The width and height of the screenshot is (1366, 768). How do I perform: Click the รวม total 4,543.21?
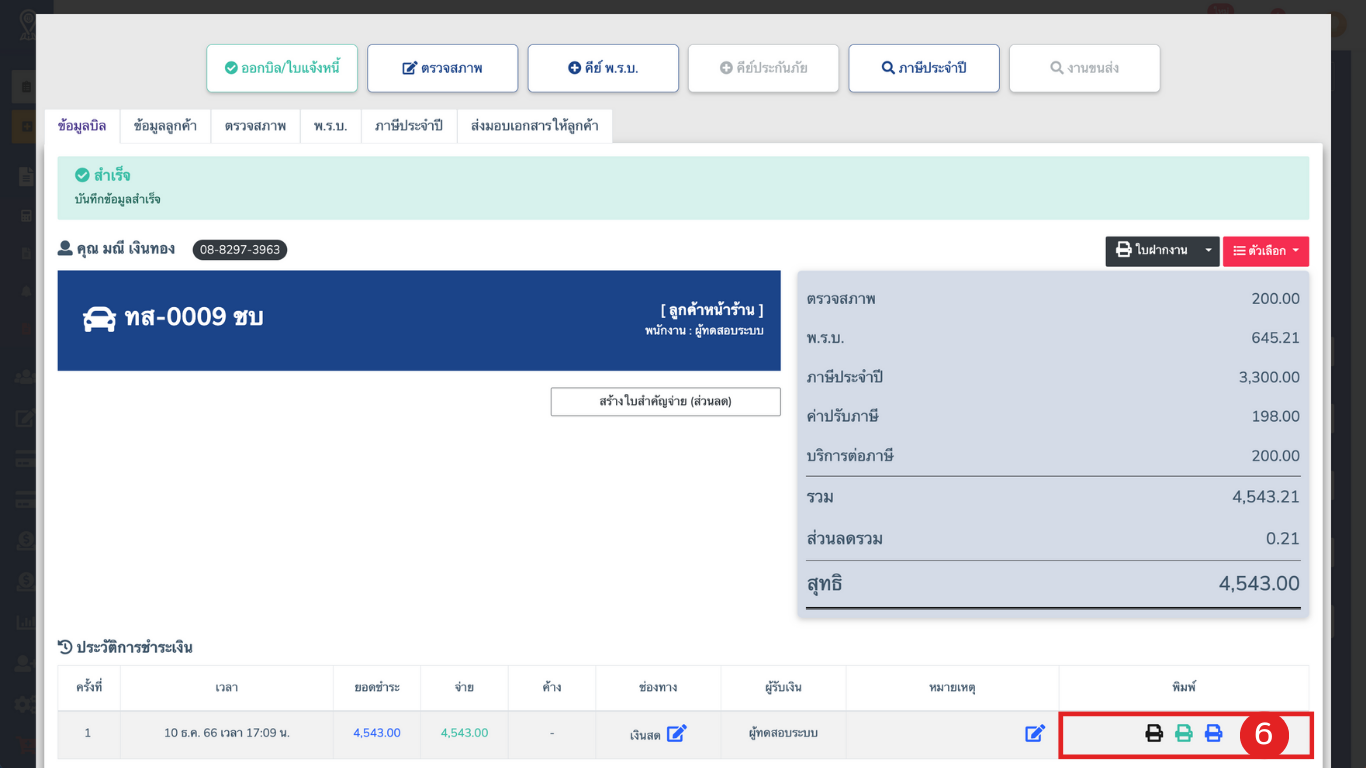1266,497
